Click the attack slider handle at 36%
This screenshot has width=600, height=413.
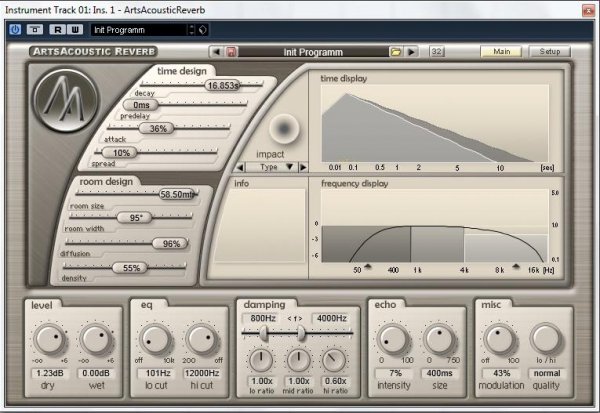tap(157, 128)
